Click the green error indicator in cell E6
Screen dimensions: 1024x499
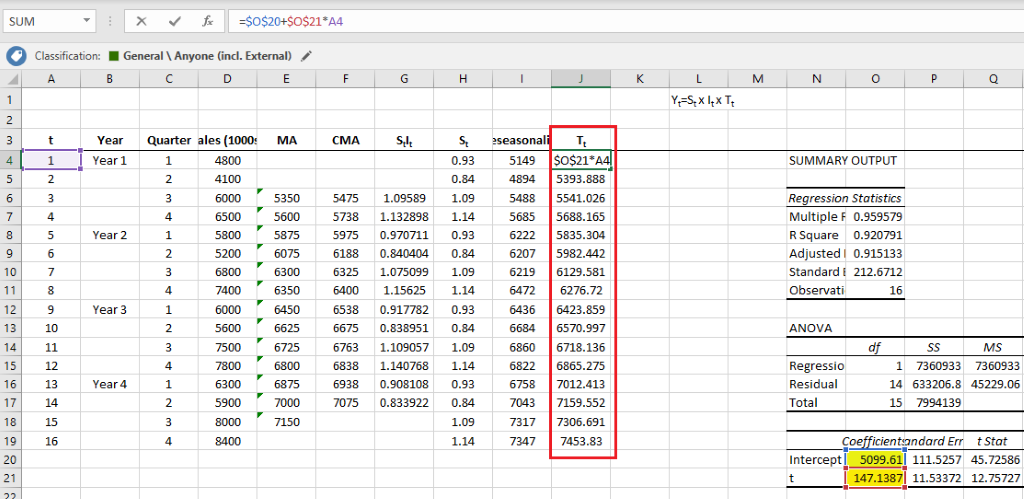click(x=260, y=193)
